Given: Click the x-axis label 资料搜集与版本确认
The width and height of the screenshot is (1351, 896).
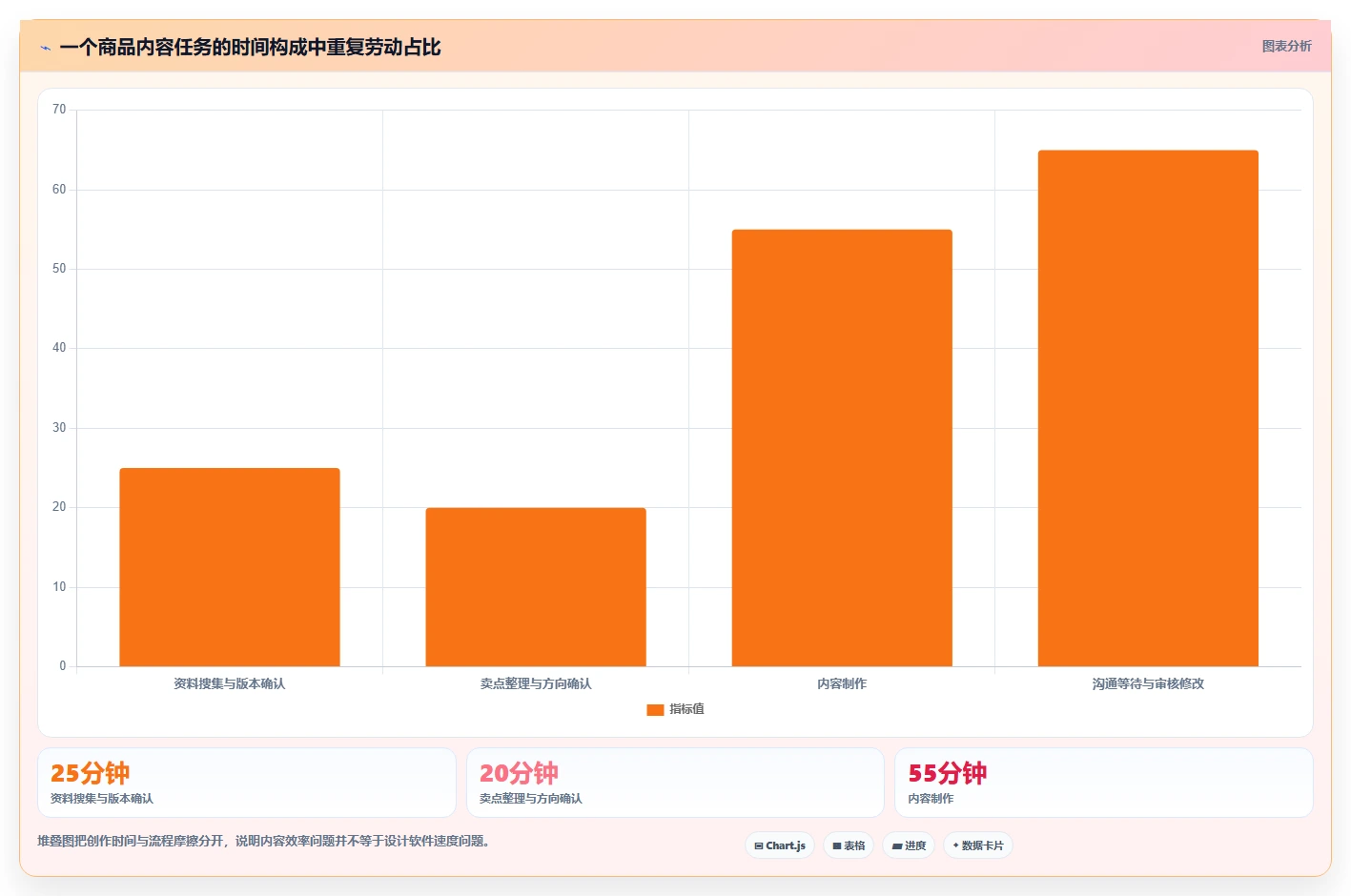Looking at the screenshot, I should point(230,683).
